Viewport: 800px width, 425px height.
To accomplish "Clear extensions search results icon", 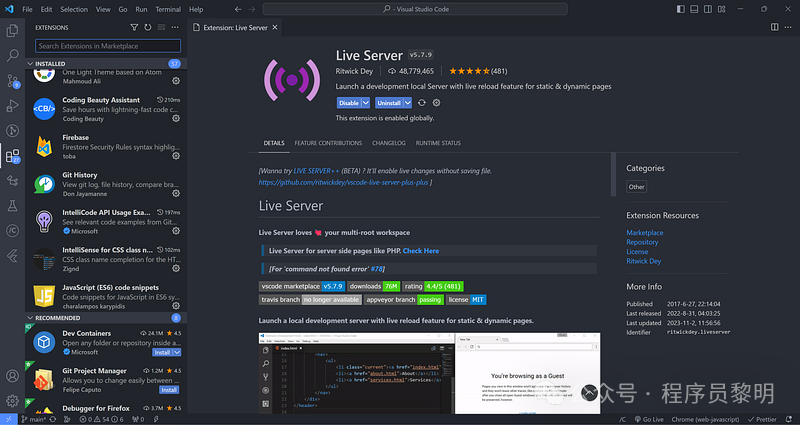I will [x=161, y=28].
